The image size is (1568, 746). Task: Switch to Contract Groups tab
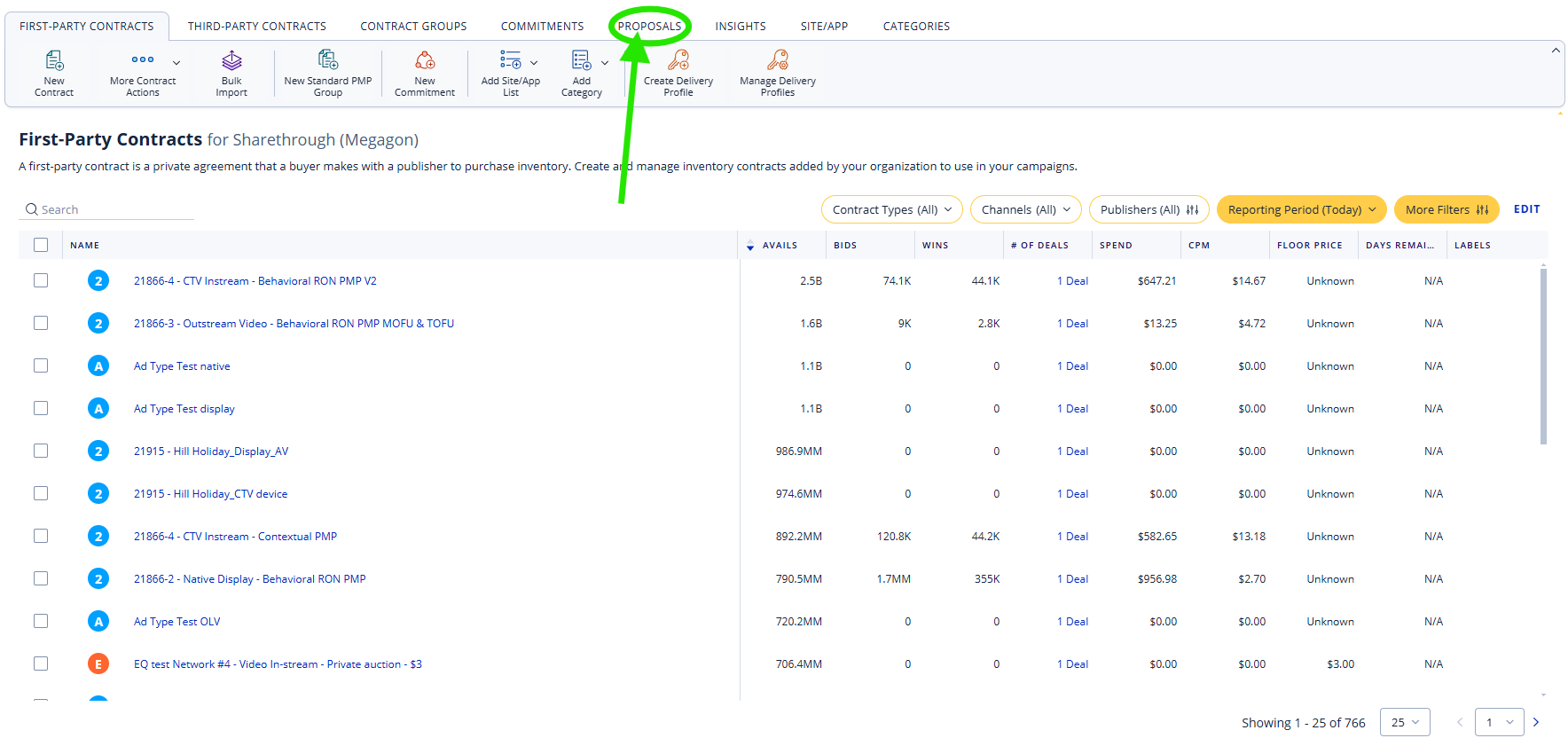pos(413,26)
